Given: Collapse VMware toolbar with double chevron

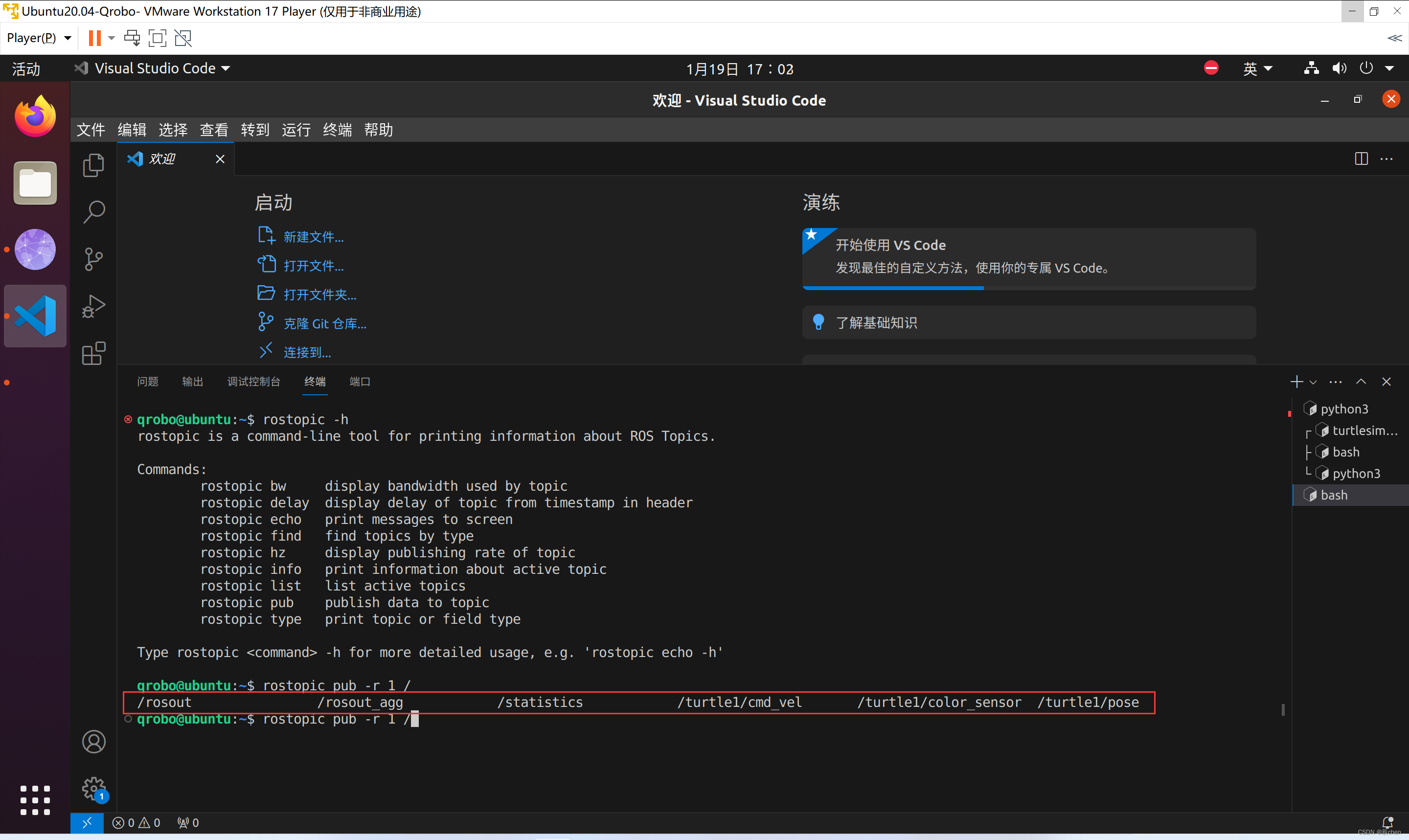Looking at the screenshot, I should tap(1395, 38).
